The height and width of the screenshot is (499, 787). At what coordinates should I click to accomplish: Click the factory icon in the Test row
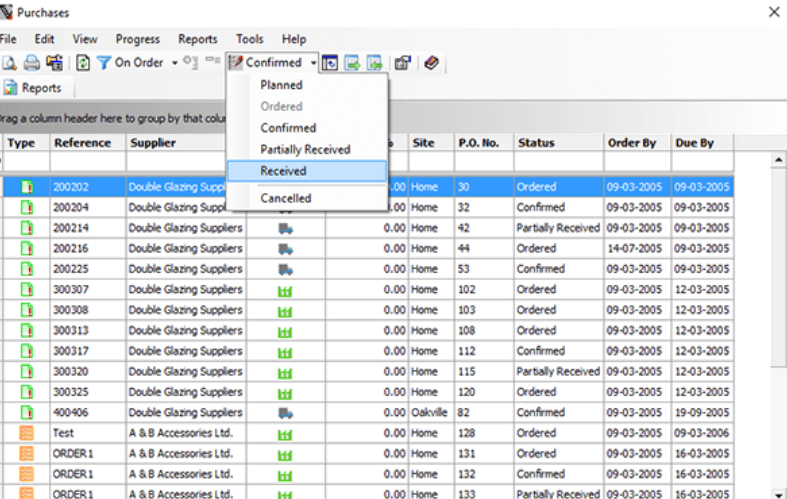pyautogui.click(x=285, y=434)
